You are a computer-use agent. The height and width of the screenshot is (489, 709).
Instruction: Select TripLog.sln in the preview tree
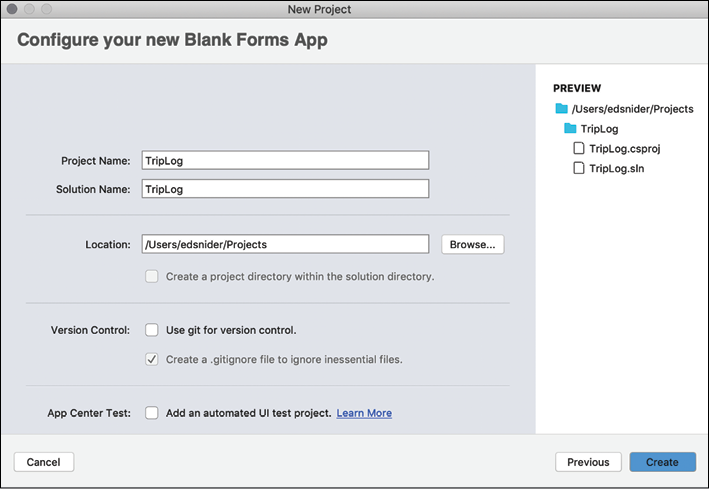coord(616,168)
